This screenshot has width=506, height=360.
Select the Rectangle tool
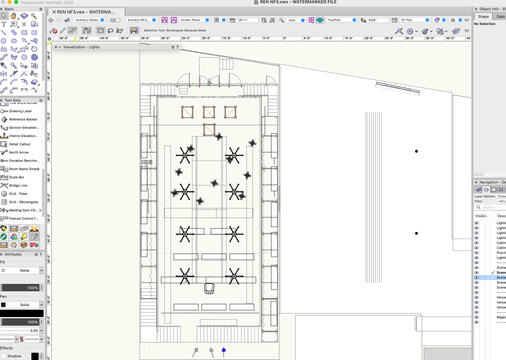pyautogui.click(x=24, y=33)
